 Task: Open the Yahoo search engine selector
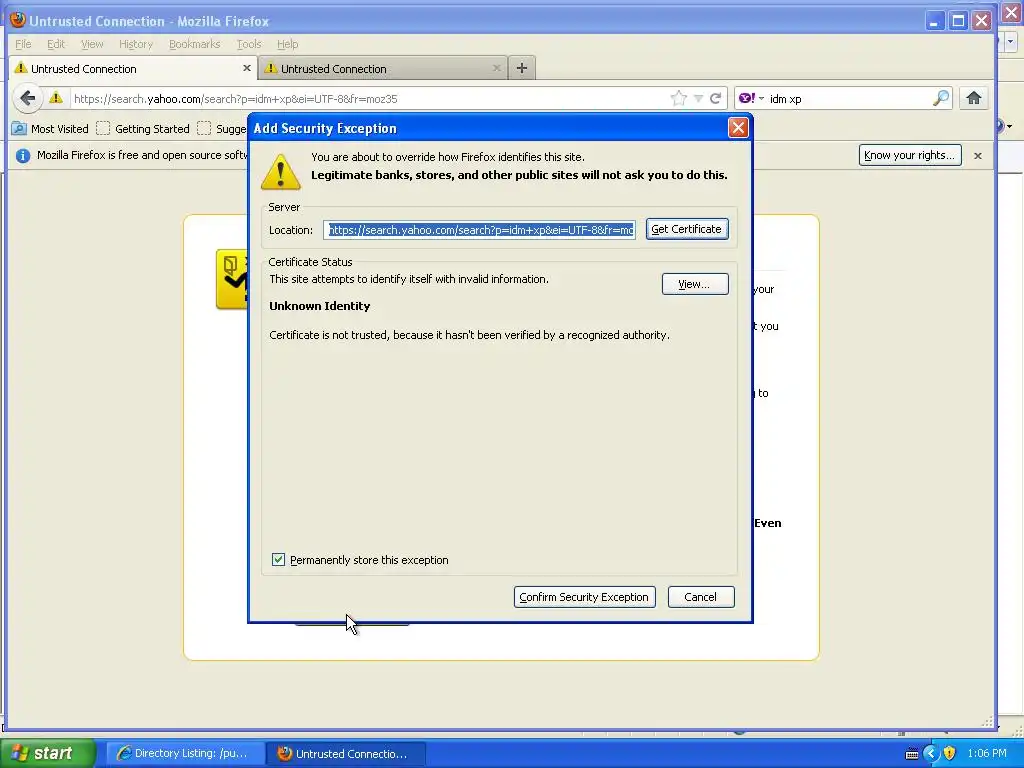click(751, 99)
